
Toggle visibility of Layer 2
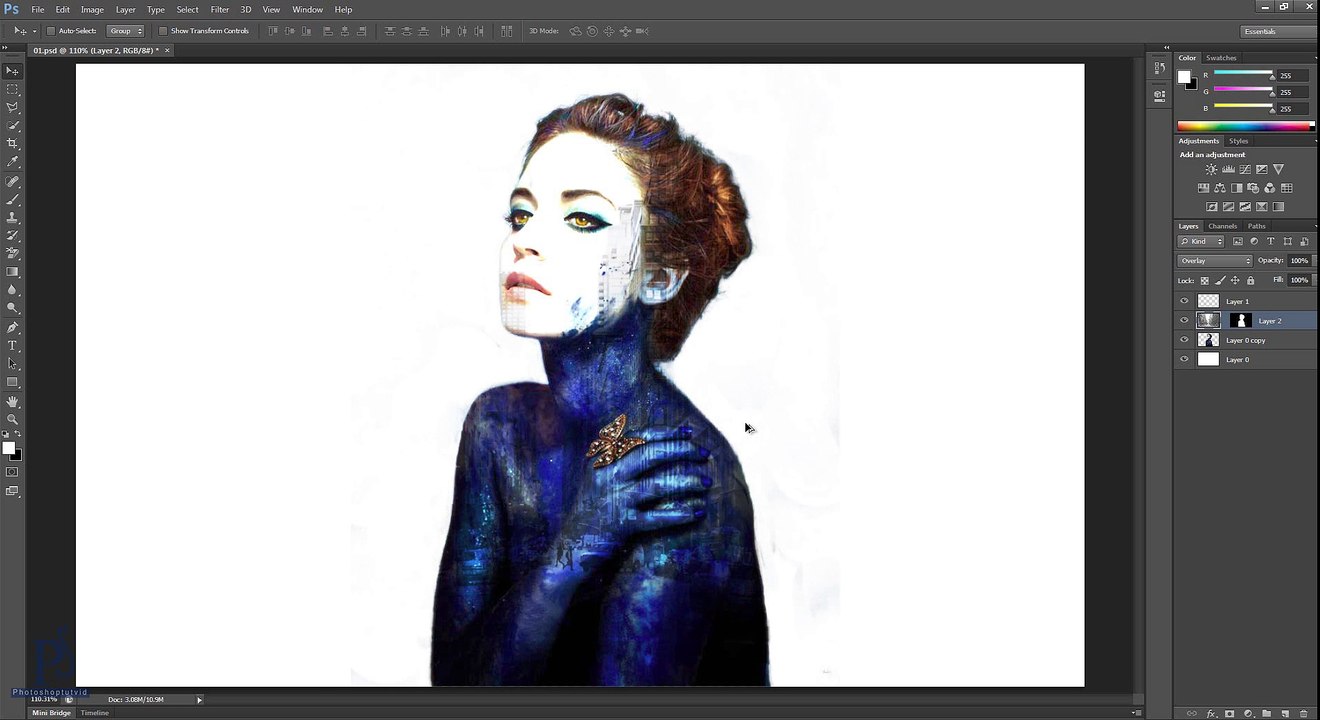(1185, 321)
